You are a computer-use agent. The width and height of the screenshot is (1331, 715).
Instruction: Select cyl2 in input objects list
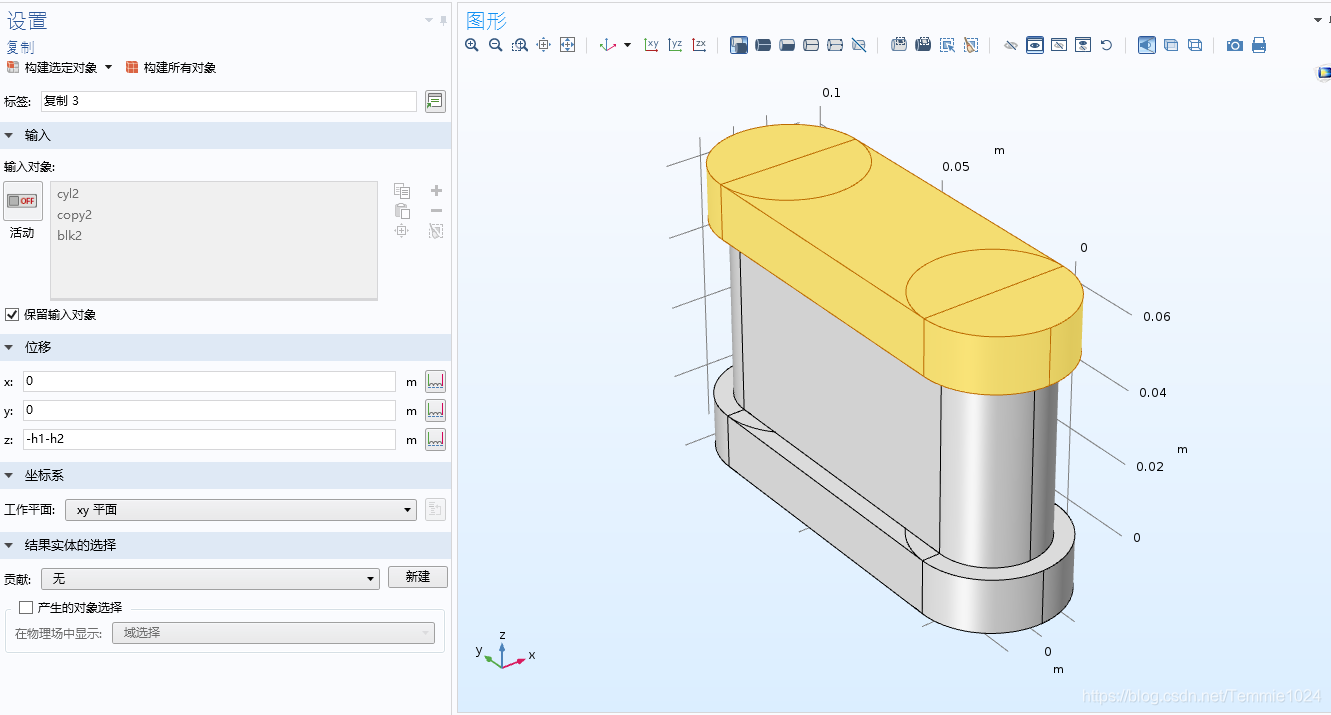coord(68,194)
